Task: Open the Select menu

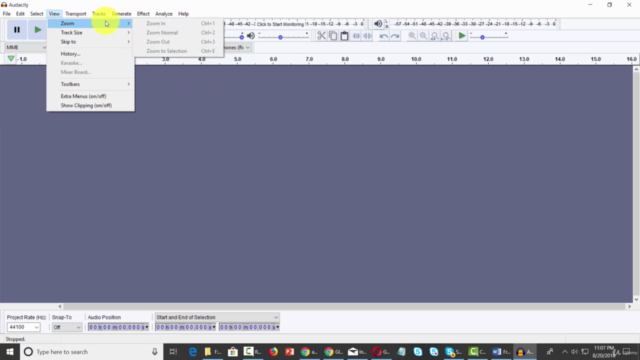Action: coord(36,14)
